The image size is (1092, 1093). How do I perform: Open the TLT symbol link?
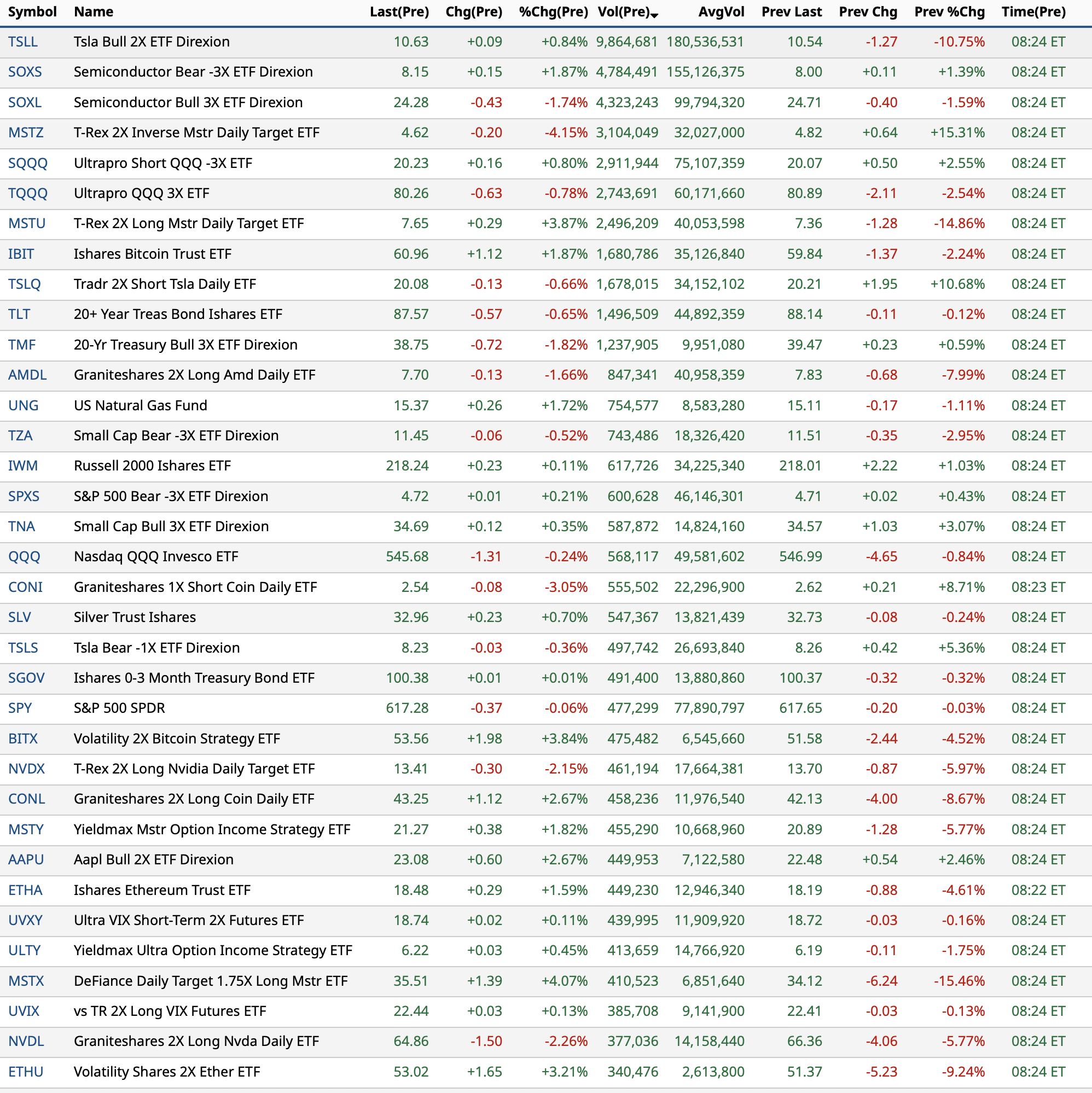point(19,315)
